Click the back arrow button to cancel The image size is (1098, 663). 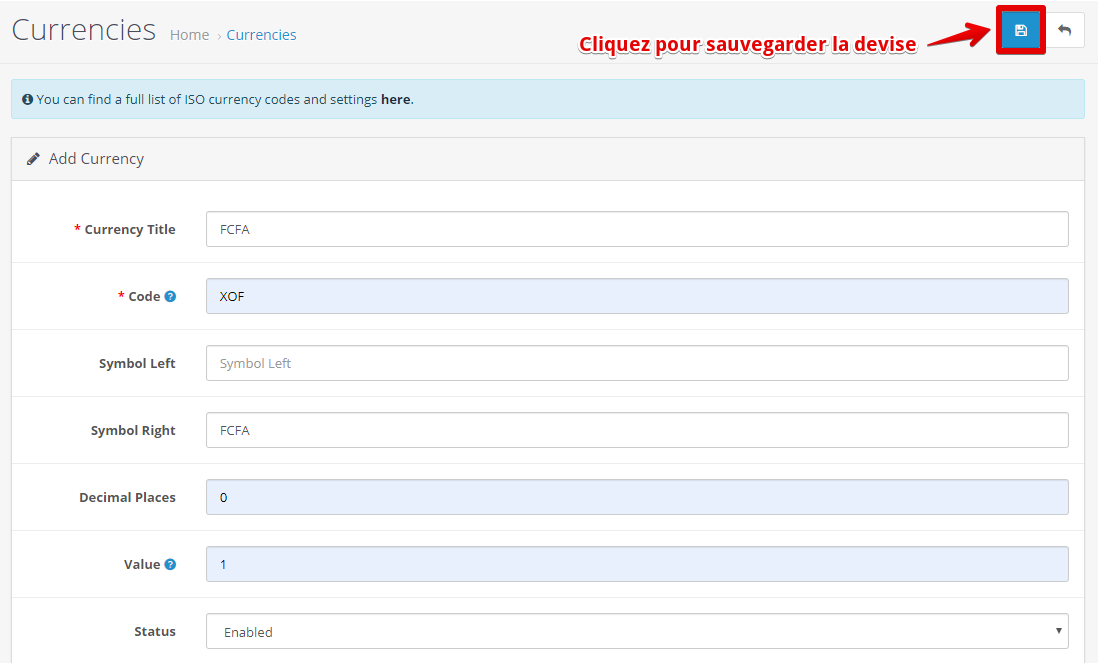pos(1064,30)
